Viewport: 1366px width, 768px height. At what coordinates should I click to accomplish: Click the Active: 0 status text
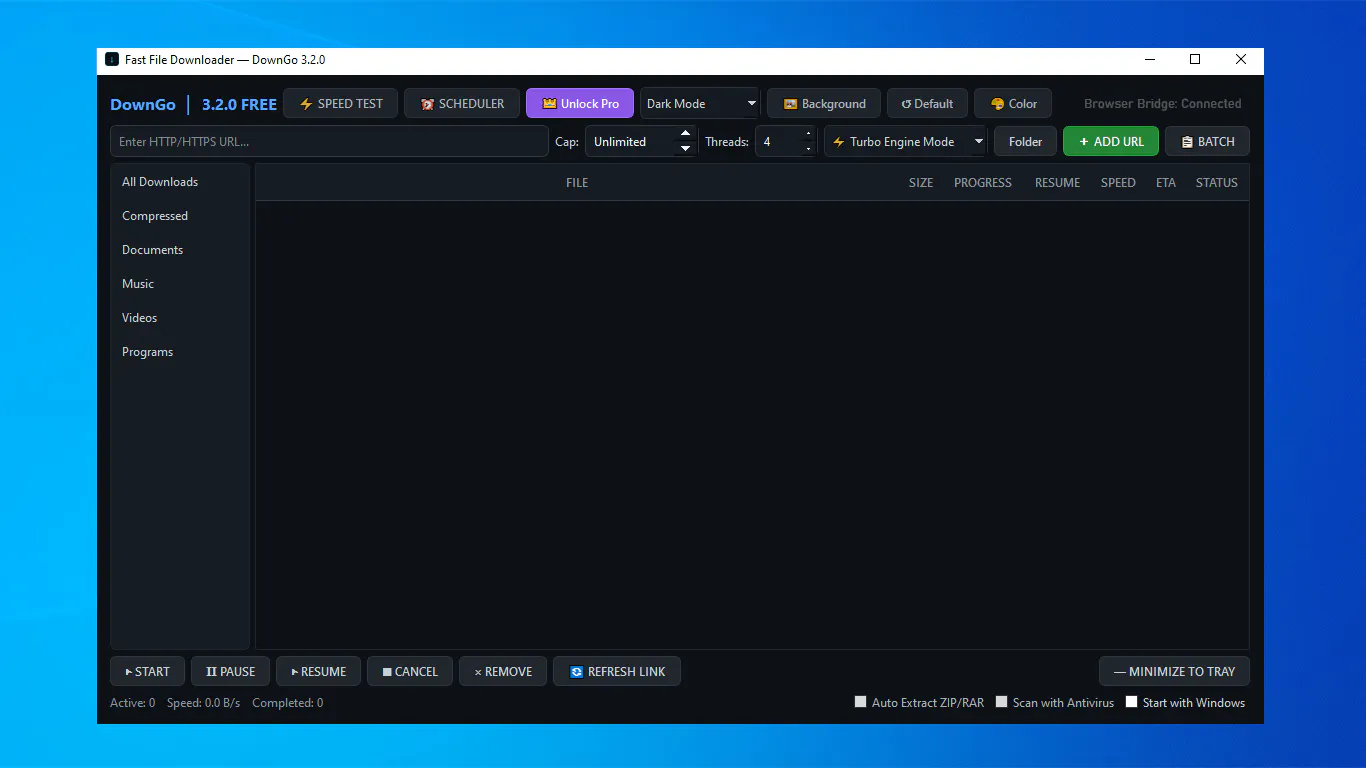click(132, 703)
